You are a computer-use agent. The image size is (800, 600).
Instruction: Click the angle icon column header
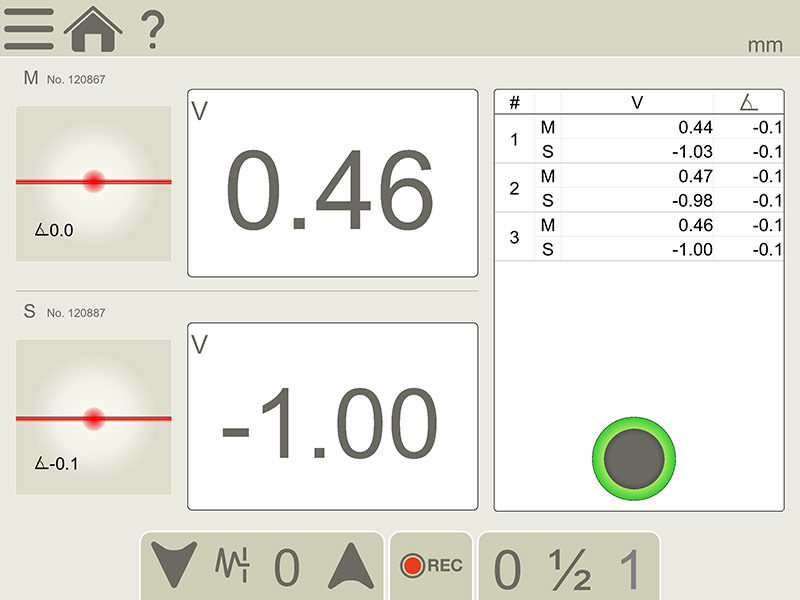click(748, 102)
